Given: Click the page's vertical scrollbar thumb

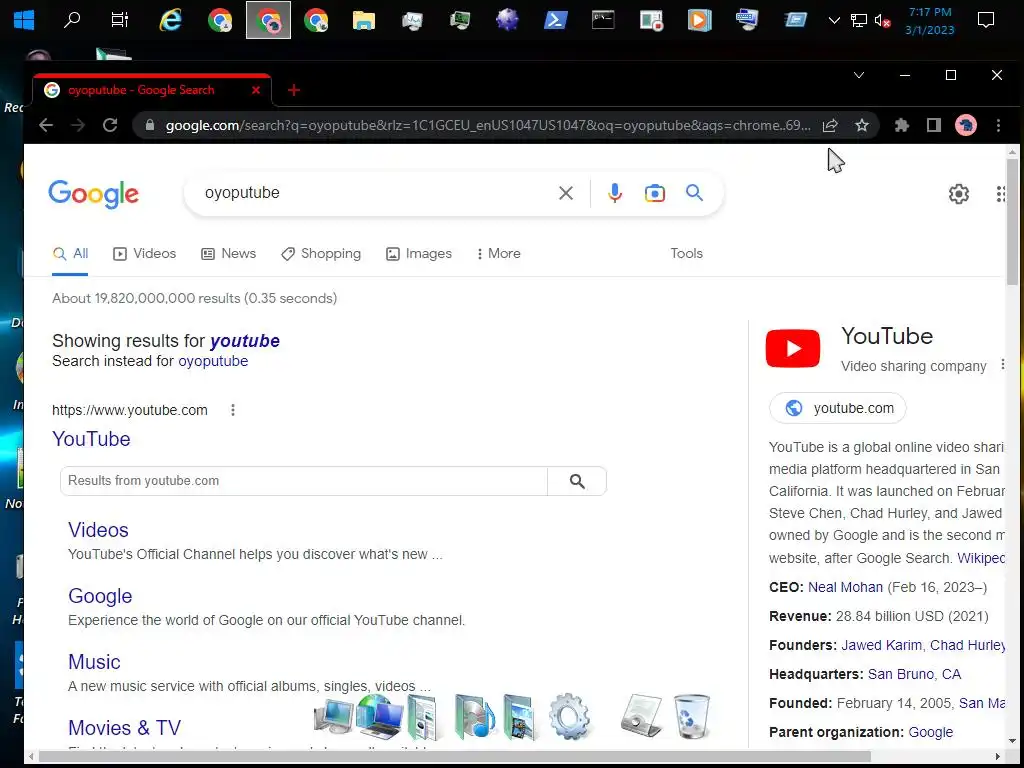Looking at the screenshot, I should 1012,221.
